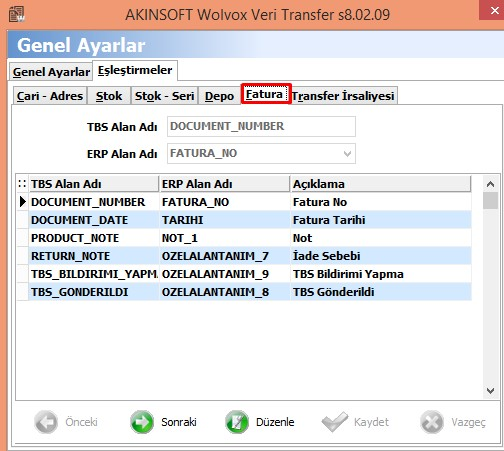
Task: Click the İade Sebebi description cell
Action: [x=381, y=256]
